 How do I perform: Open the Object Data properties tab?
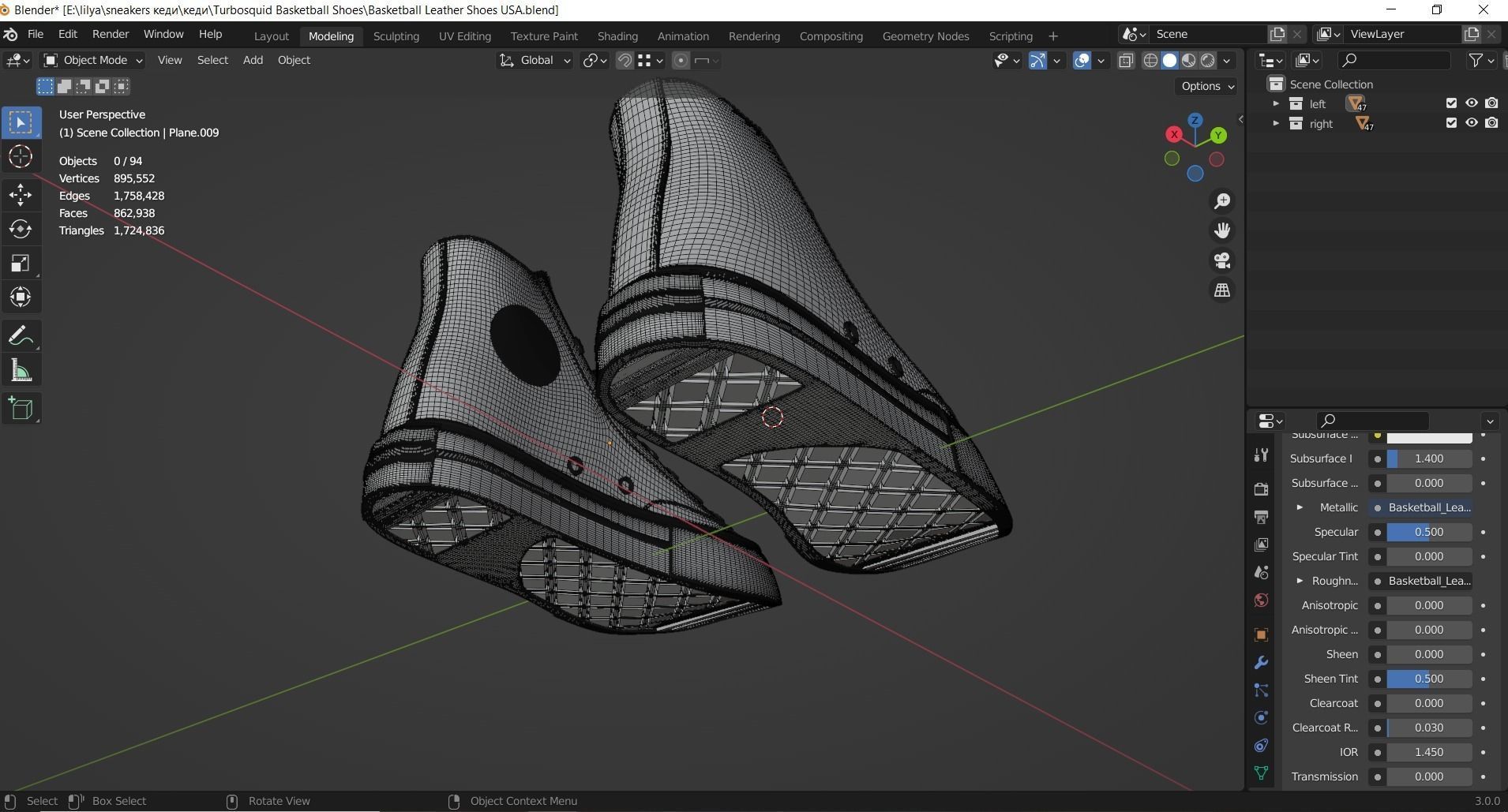tap(1261, 773)
